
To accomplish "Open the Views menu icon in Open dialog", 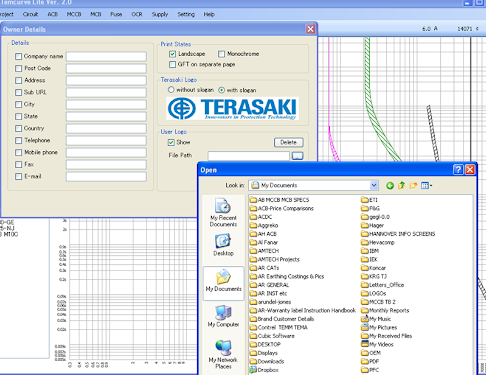I will point(426,186).
